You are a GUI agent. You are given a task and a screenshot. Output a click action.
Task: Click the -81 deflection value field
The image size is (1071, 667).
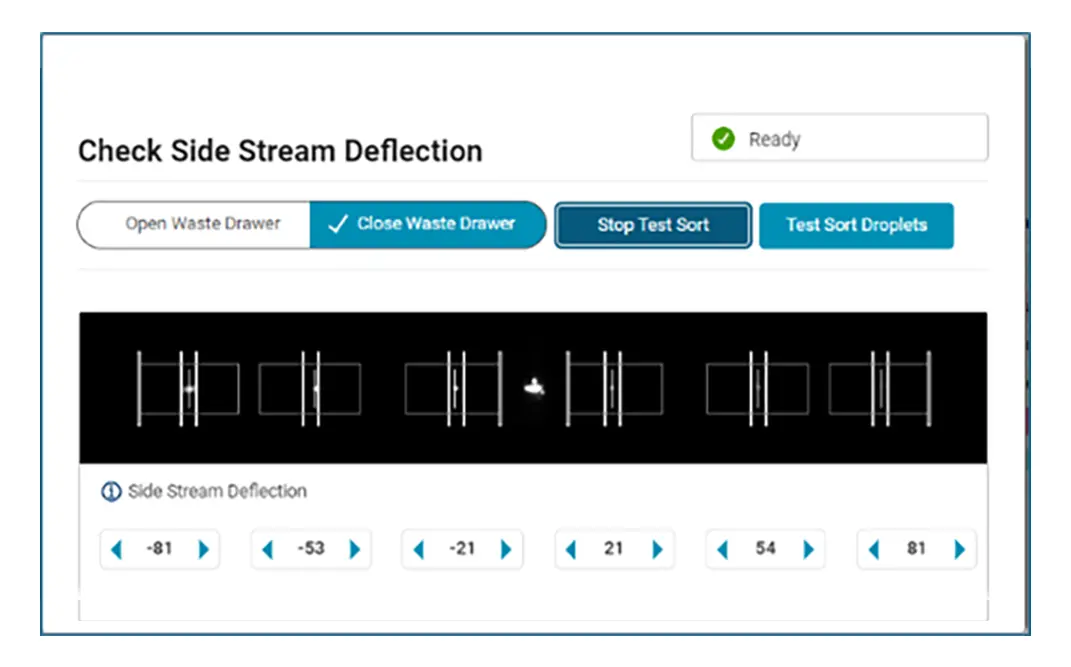point(160,549)
